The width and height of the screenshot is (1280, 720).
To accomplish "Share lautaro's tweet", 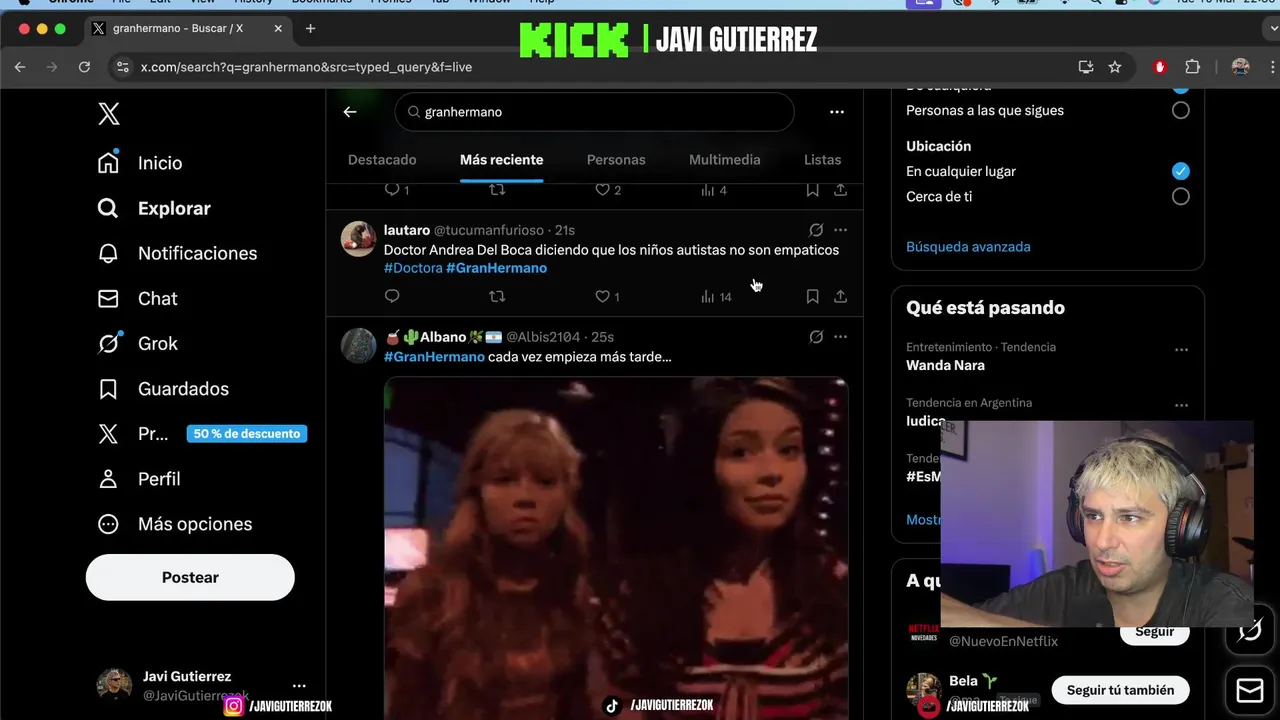I will [840, 296].
